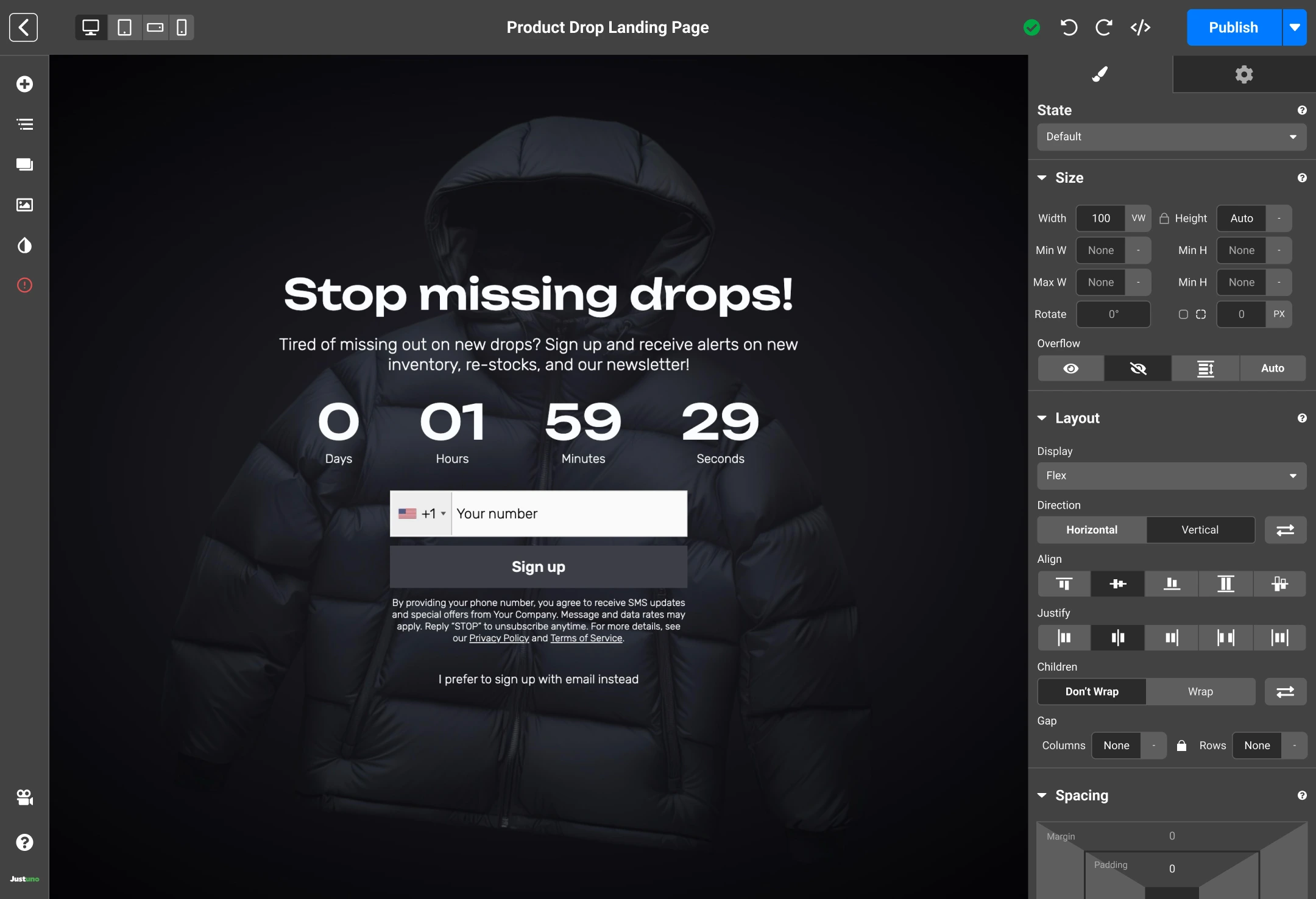The image size is (1316, 899).
Task: Click the Width value input field
Action: tap(1100, 218)
